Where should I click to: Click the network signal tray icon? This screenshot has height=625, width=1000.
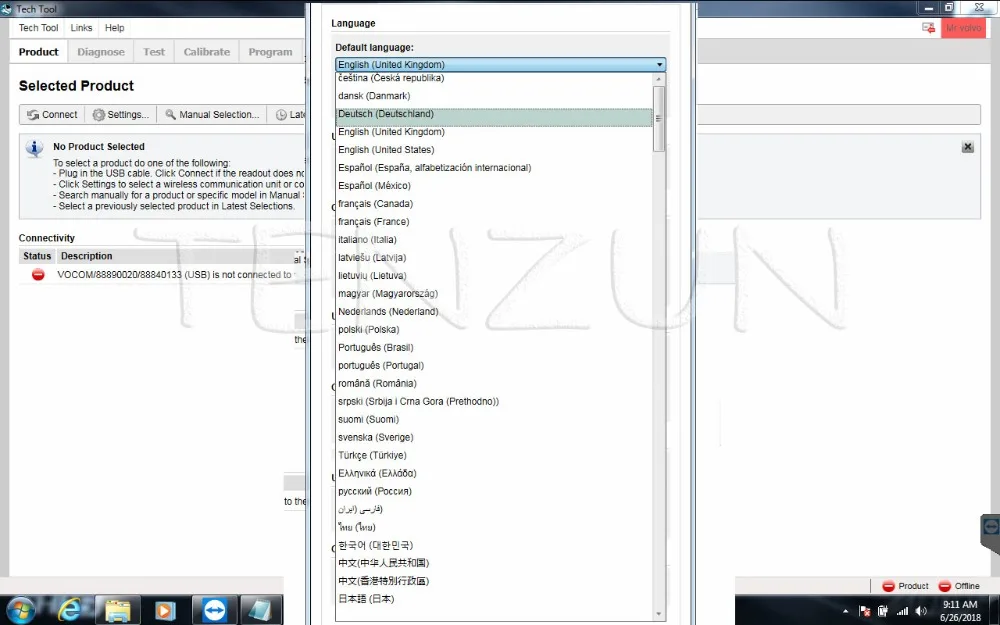902,611
